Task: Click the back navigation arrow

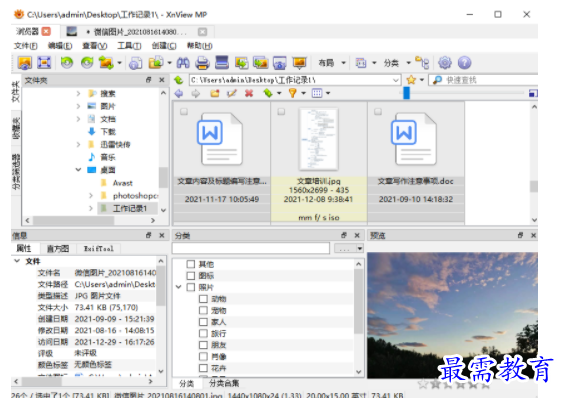Action: coord(179,94)
